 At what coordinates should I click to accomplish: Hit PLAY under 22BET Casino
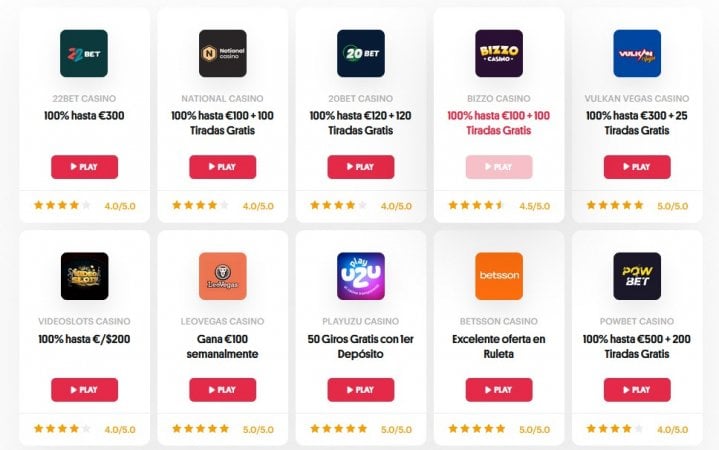click(84, 167)
